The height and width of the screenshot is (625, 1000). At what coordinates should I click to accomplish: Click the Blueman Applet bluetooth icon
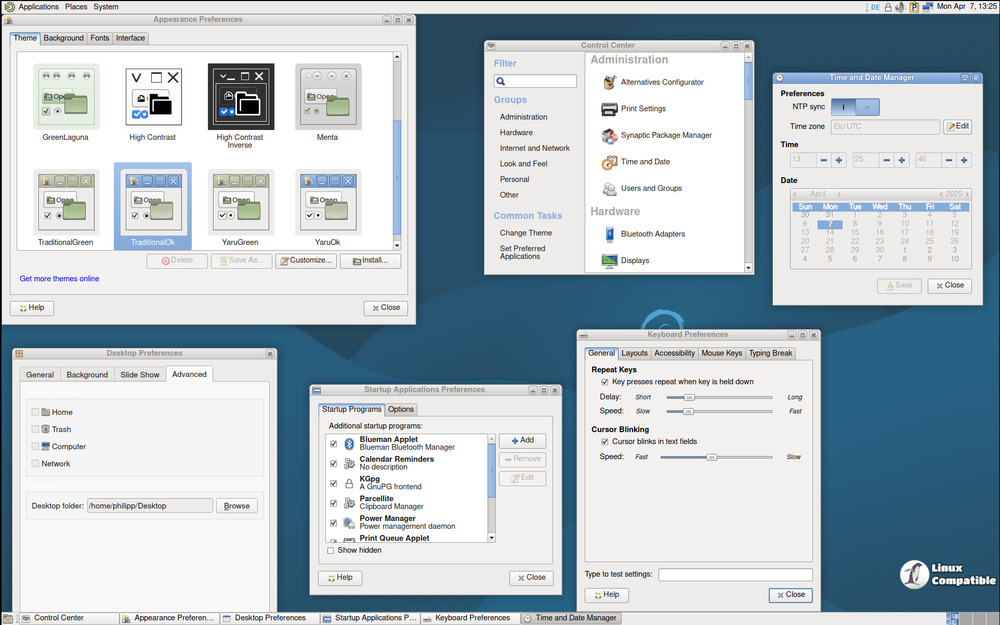[349, 443]
